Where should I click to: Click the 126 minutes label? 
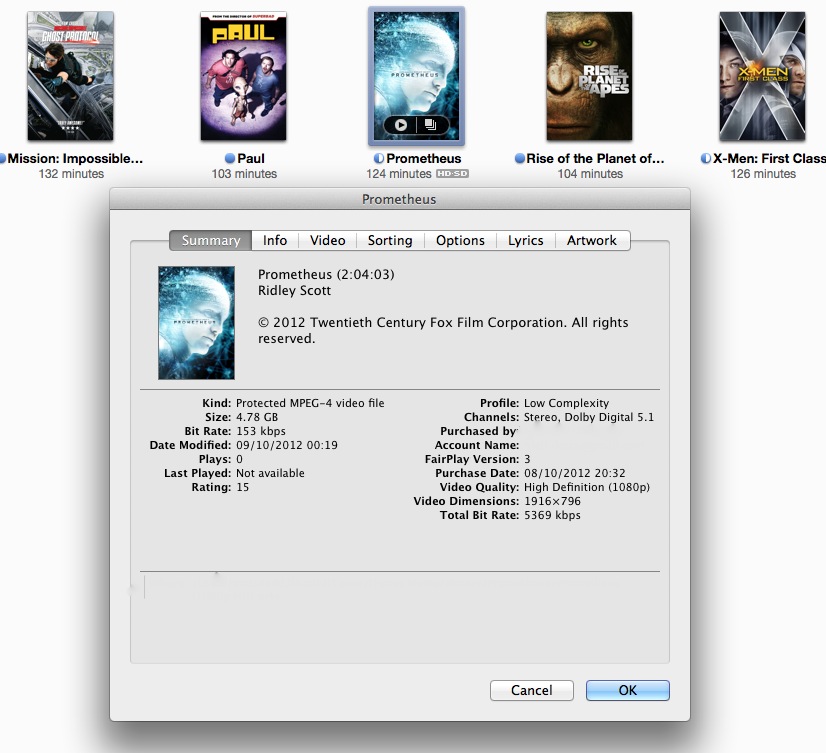pyautogui.click(x=763, y=173)
